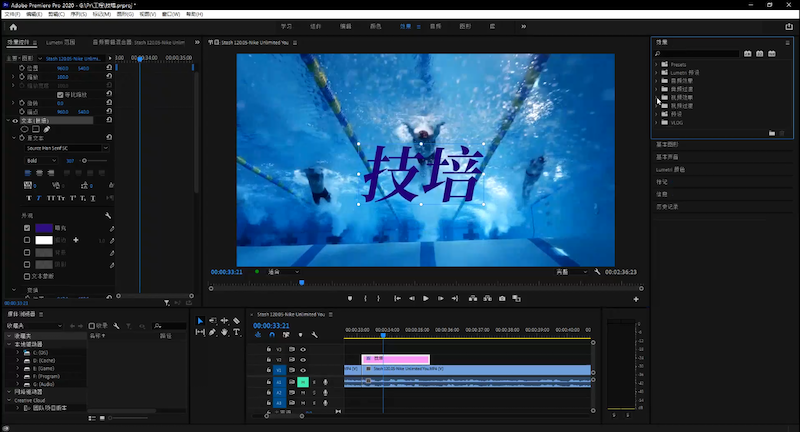Screen dimensions: 800x432
Task: Open the 文件 menu in menu bar
Action: click(x=10, y=15)
